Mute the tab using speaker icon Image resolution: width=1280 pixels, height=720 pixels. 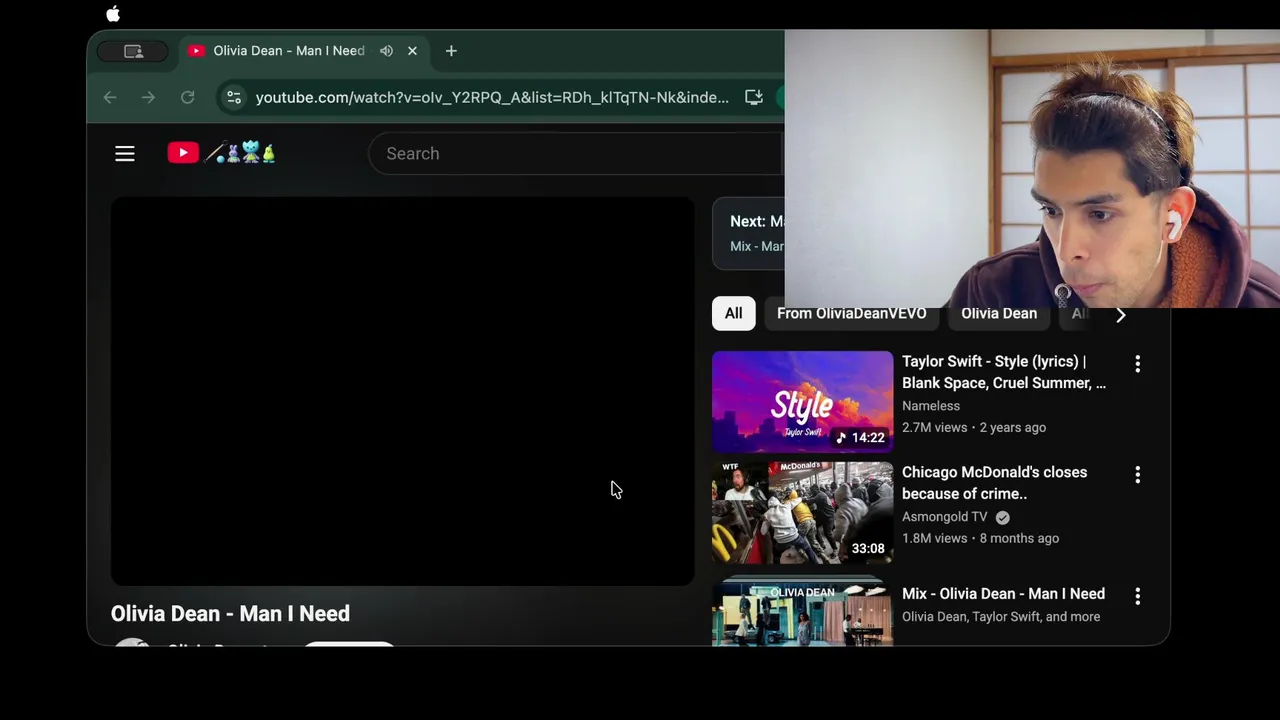386,51
